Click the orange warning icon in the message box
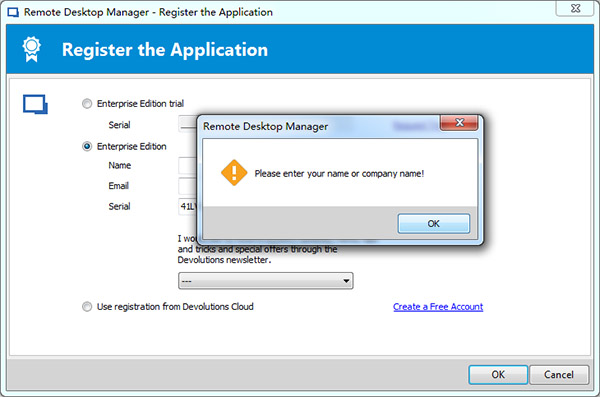The height and width of the screenshot is (397, 600). click(x=234, y=173)
